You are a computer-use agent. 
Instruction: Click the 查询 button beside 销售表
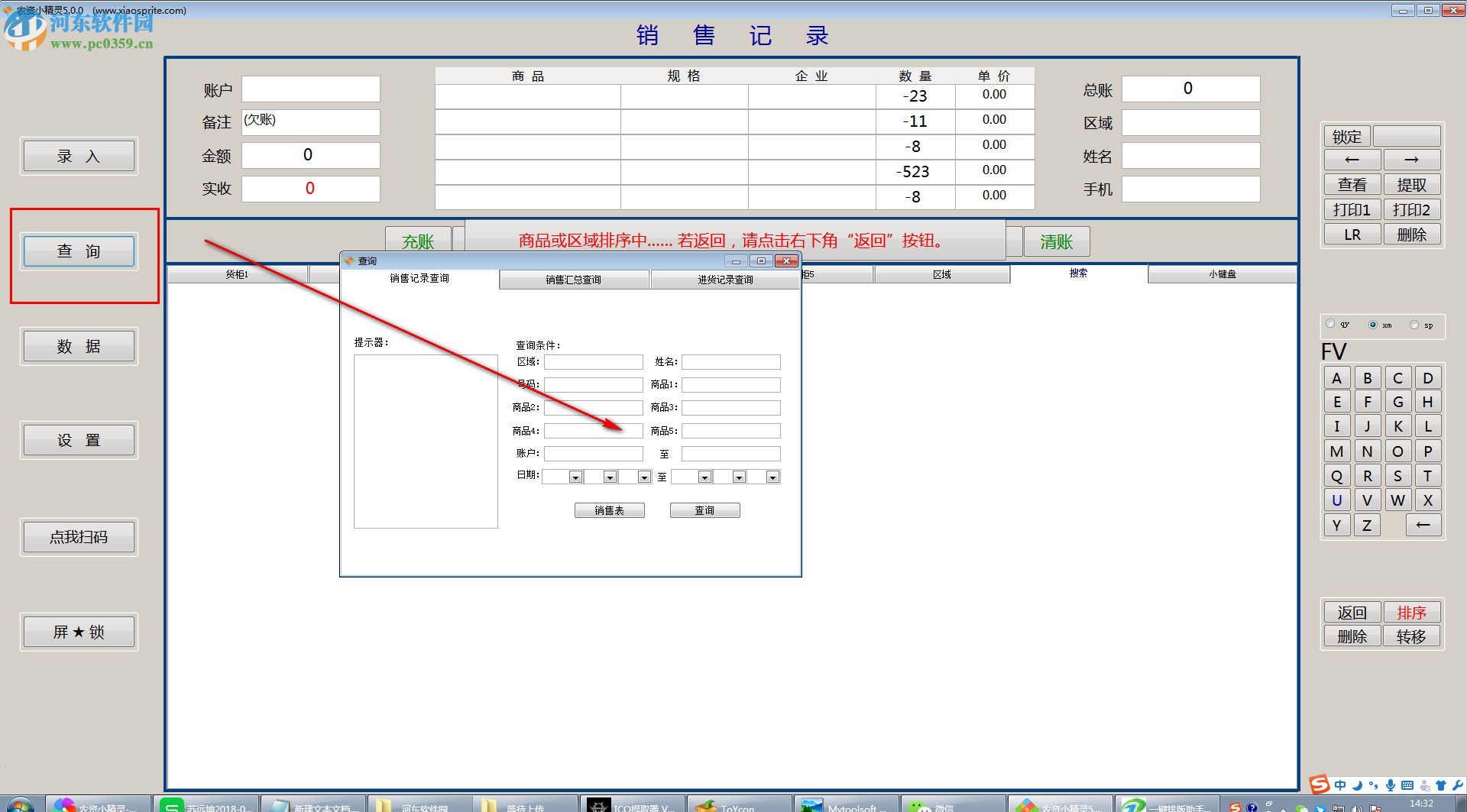[x=704, y=510]
